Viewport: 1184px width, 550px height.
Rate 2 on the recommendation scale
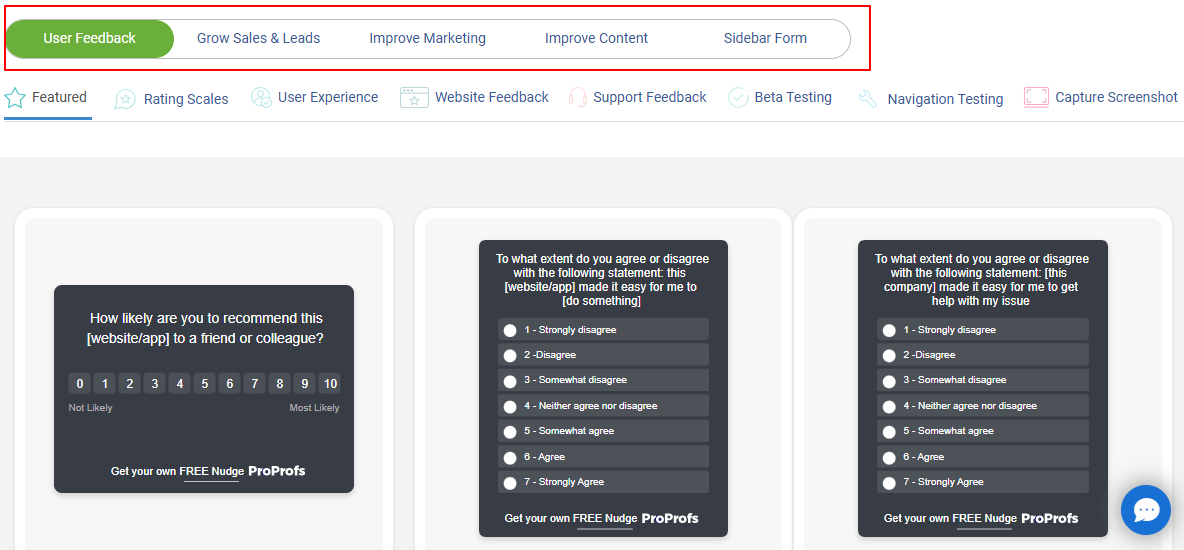[129, 383]
